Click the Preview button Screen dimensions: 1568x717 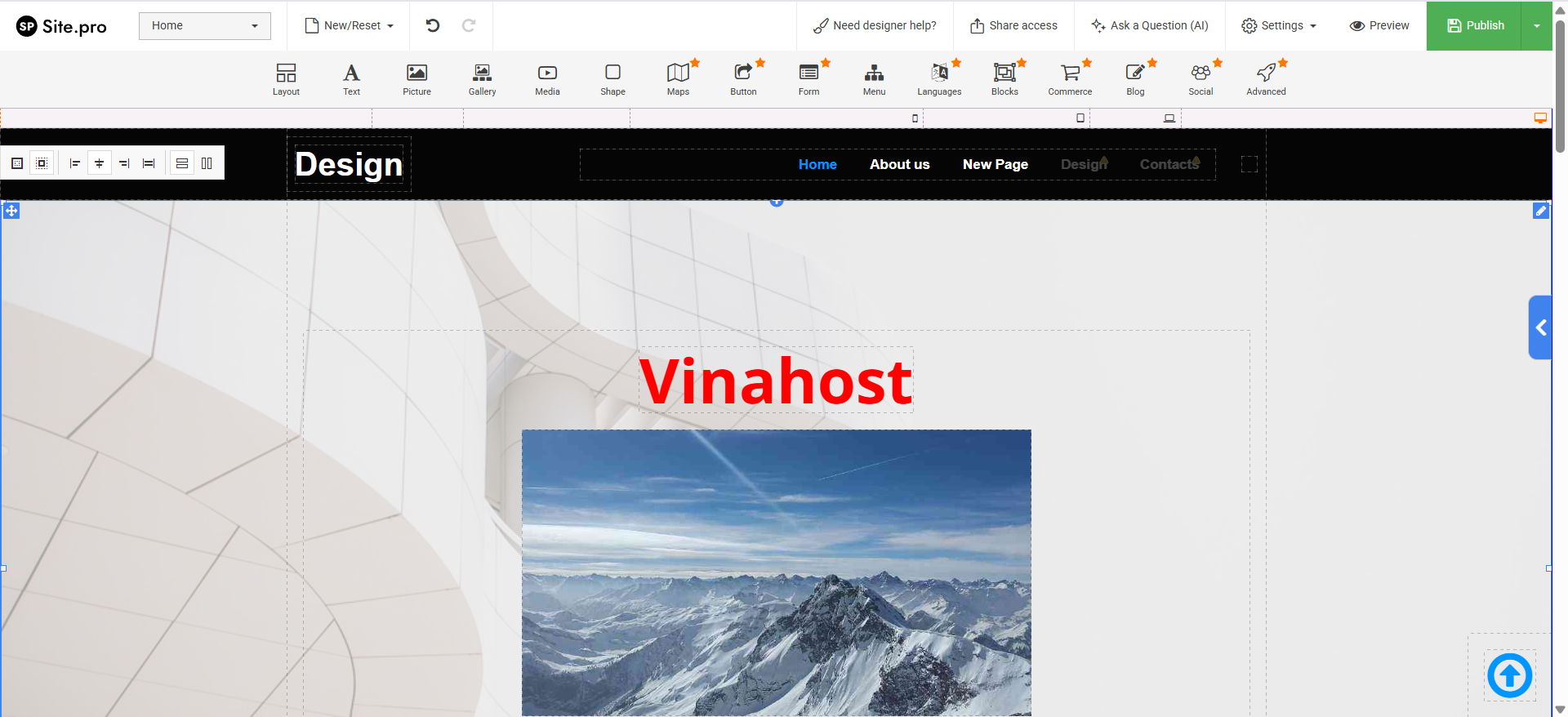click(1379, 25)
